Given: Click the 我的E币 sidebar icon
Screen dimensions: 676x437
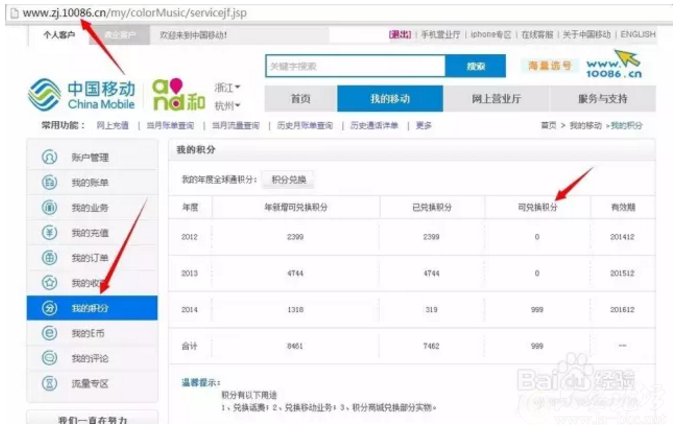Looking at the screenshot, I should coord(49,332).
